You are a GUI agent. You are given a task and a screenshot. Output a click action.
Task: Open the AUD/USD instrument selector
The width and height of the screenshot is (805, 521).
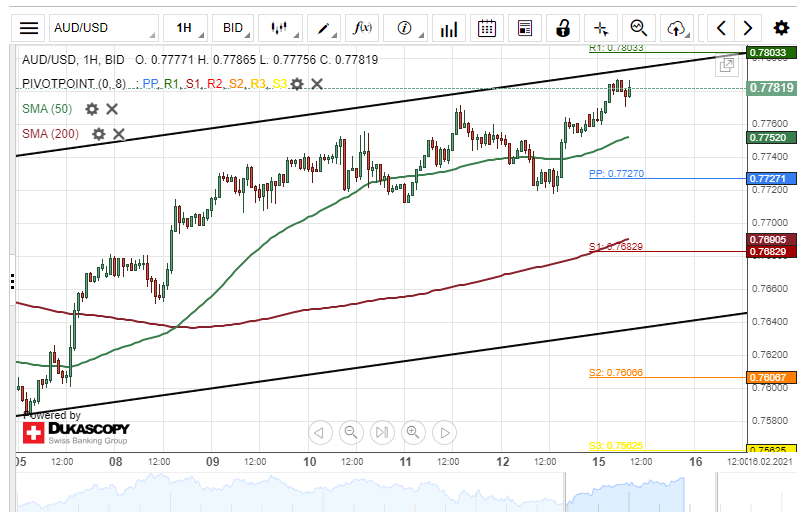(x=104, y=28)
